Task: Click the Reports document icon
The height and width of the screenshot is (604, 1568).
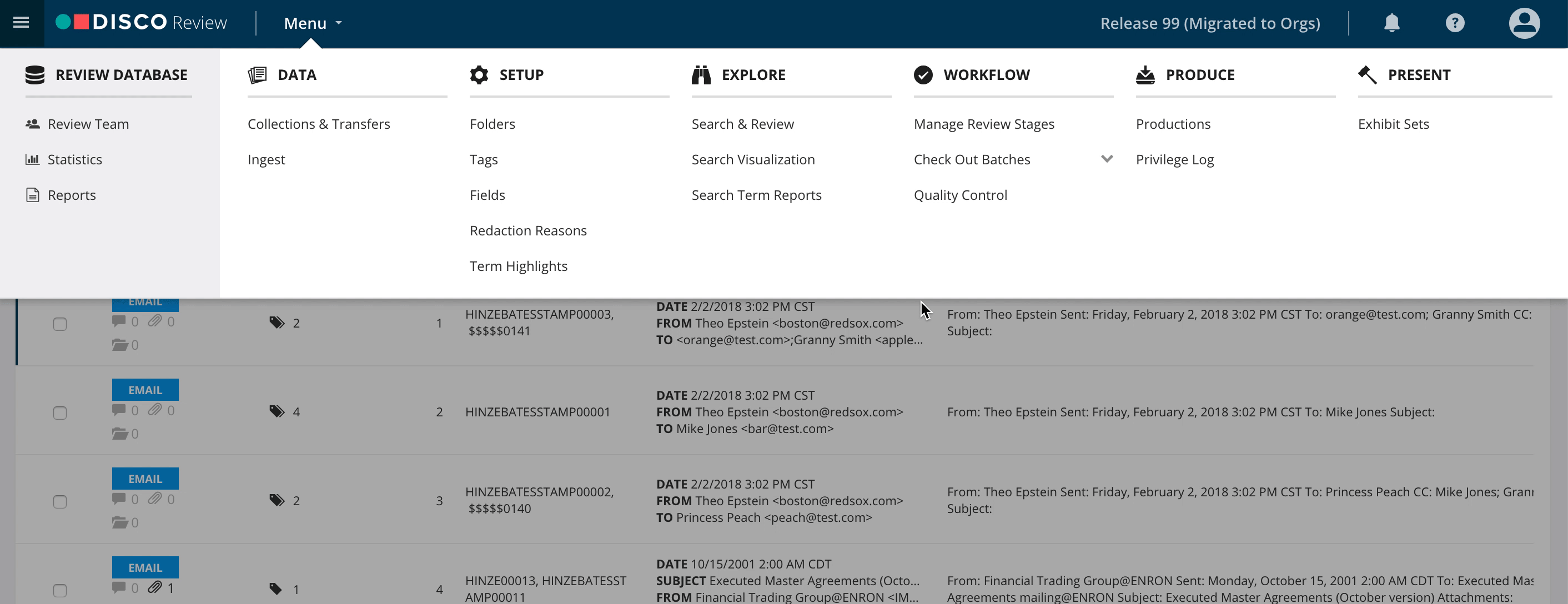Action: (x=33, y=195)
